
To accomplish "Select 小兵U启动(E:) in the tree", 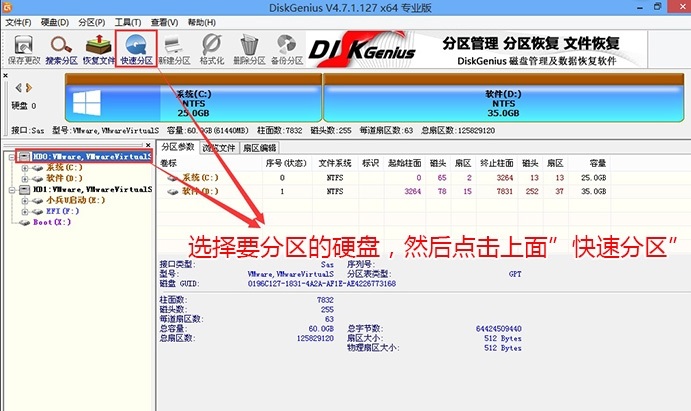I will 75,200.
